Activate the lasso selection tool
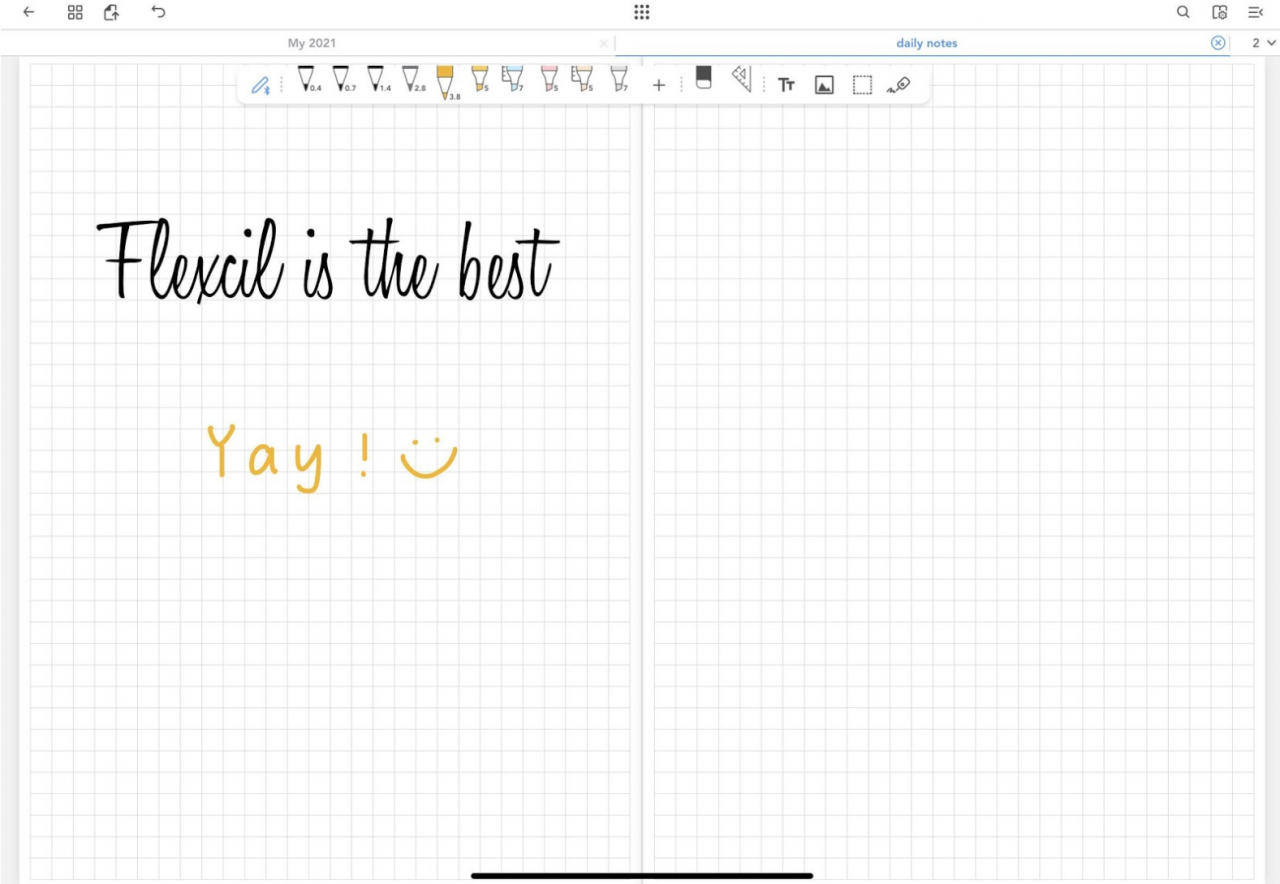1280x884 pixels. [x=862, y=85]
